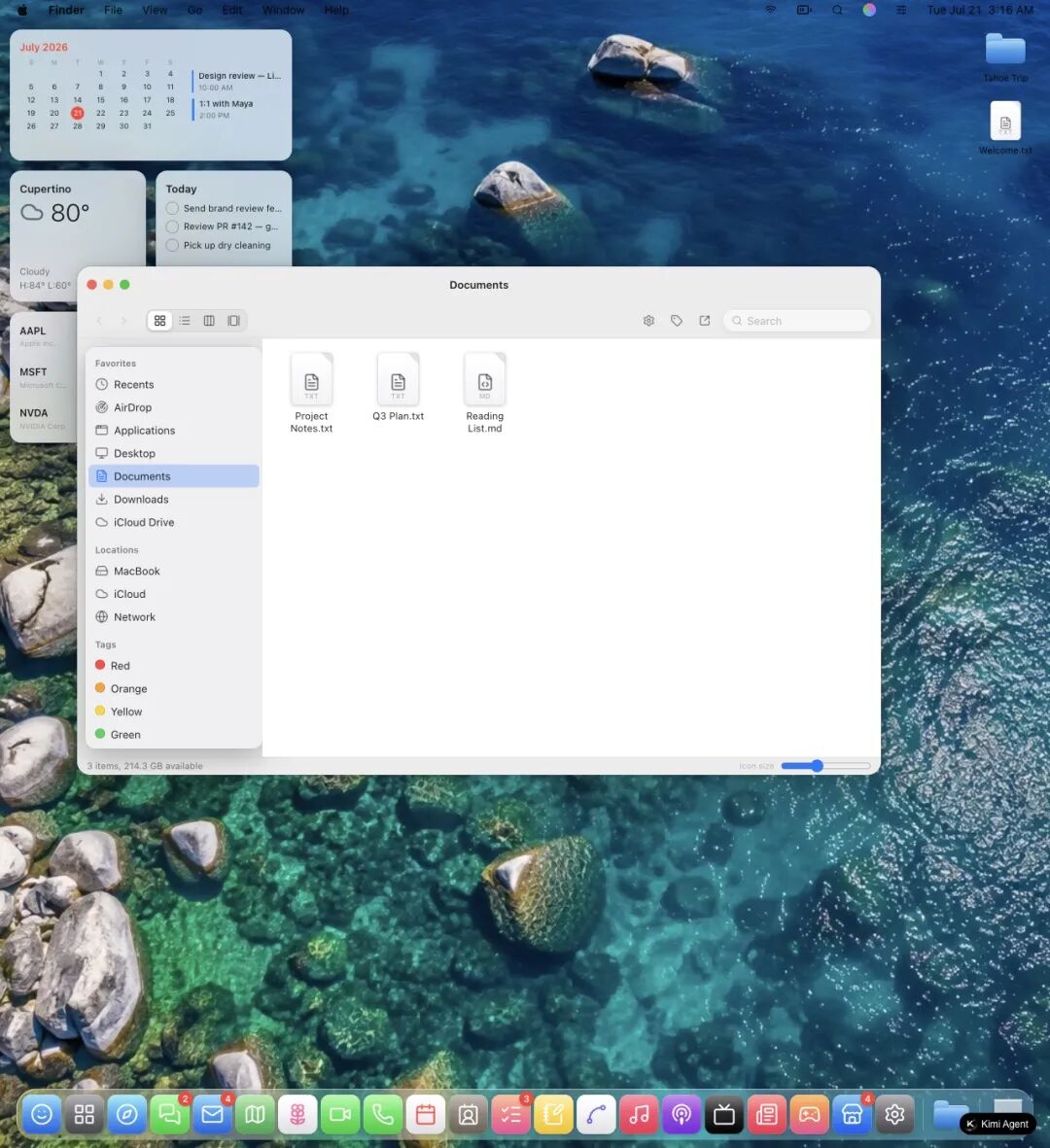1050x1148 pixels.
Task: Open the gear action menu in Finder toolbar
Action: tap(648, 321)
